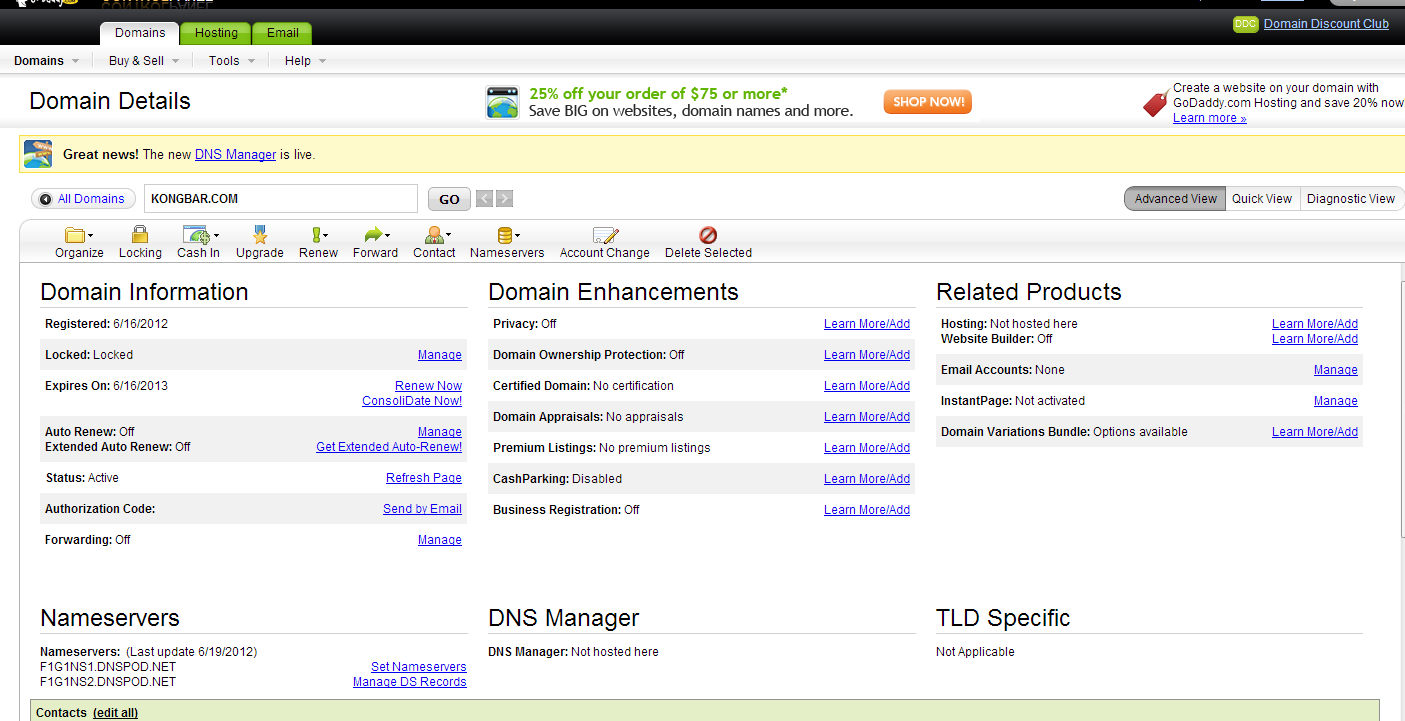The height and width of the screenshot is (721, 1405).
Task: Click the red price tag icon
Action: pyautogui.click(x=1156, y=102)
